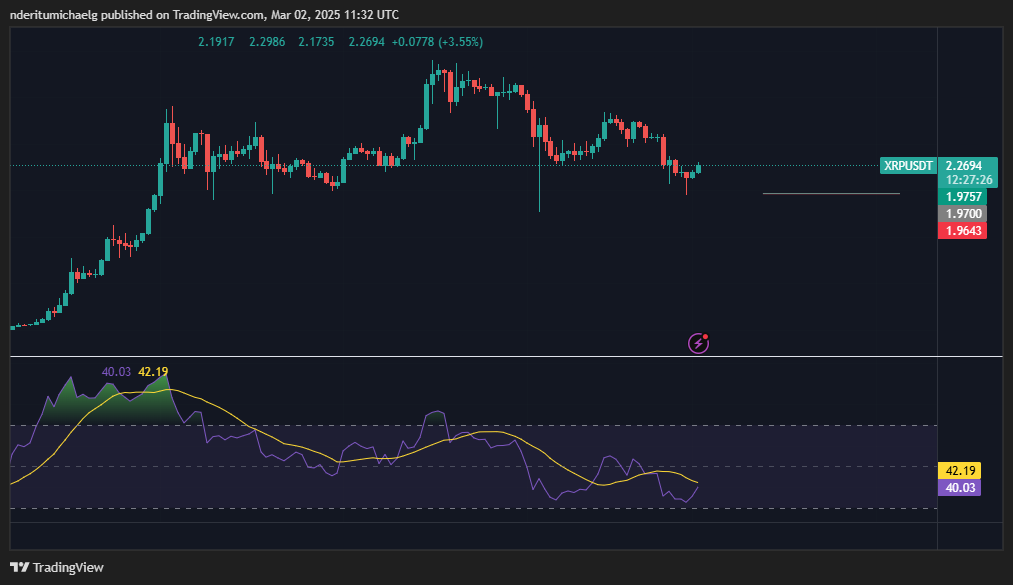Select the red 1.9643 price tag

[x=963, y=231]
